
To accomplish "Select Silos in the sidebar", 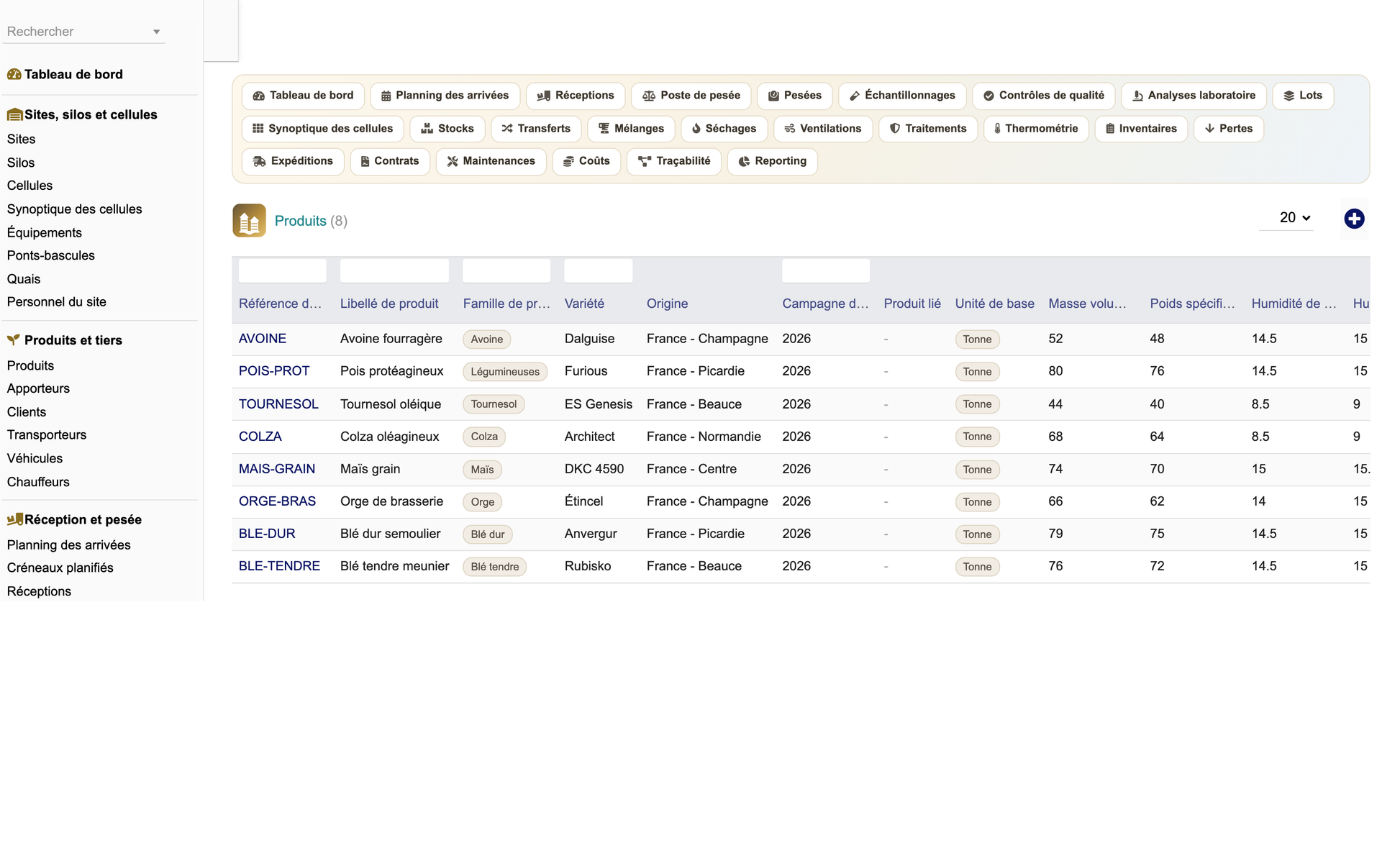I will pyautogui.click(x=20, y=163).
